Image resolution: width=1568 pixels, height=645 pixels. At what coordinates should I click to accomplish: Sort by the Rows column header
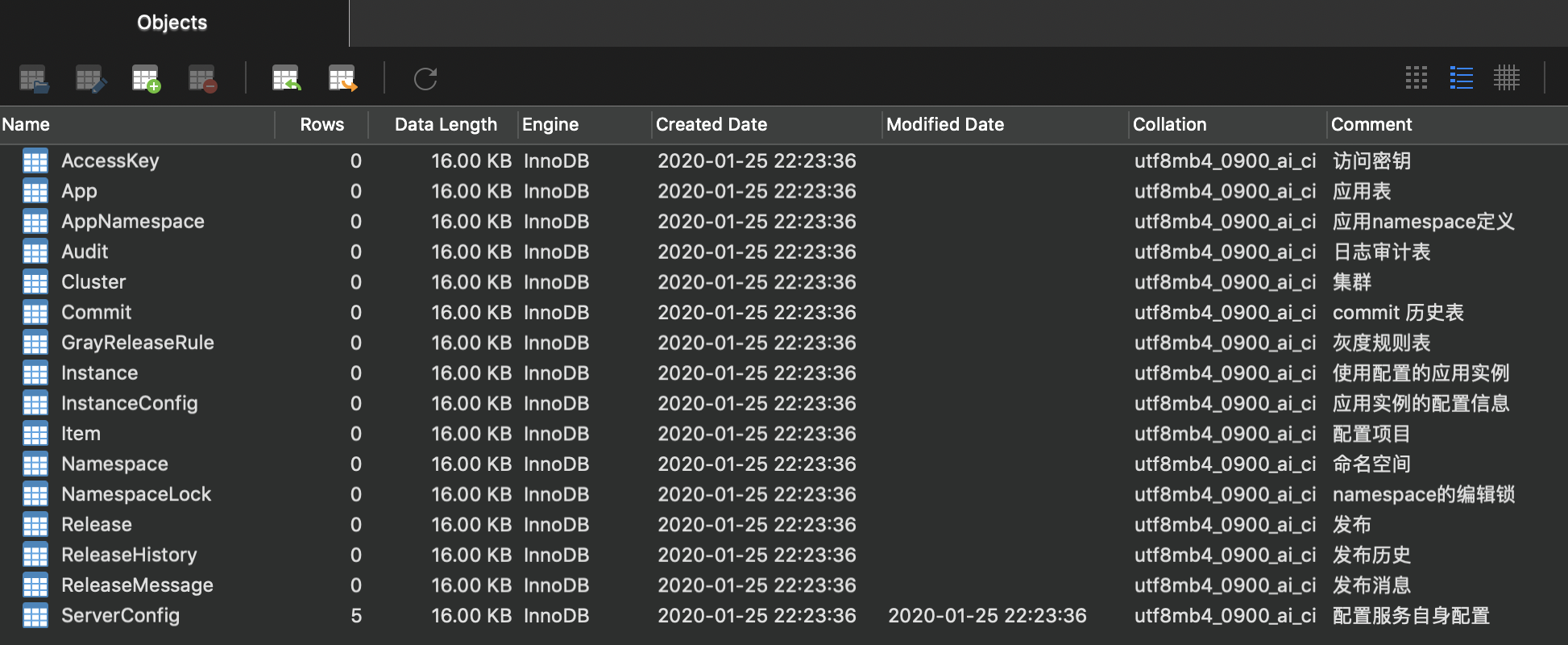[321, 124]
